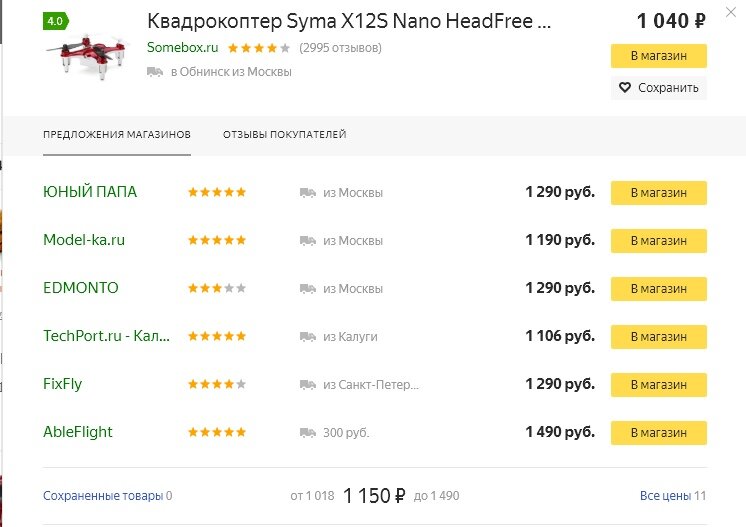
Task: Open the Somebox.ru shop link
Action: pos(182,48)
